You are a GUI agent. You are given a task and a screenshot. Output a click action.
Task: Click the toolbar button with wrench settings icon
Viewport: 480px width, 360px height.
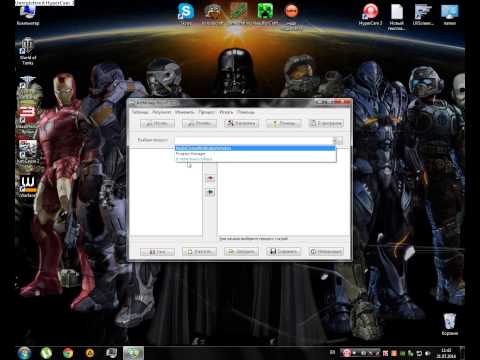[x=241, y=123]
